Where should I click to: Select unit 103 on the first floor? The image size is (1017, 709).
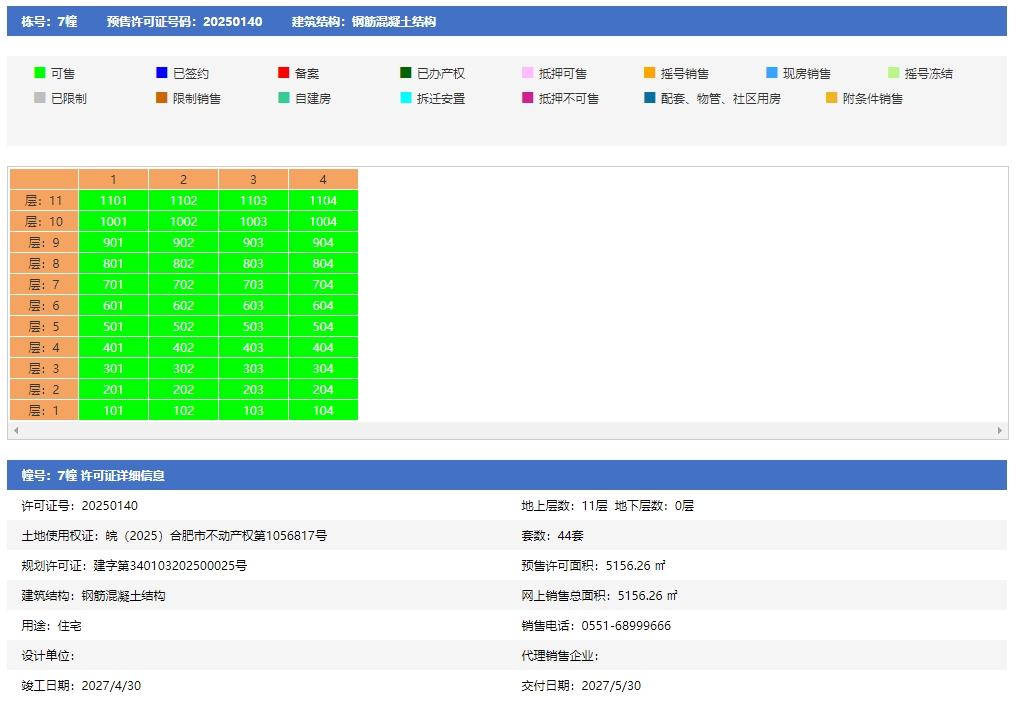pos(253,410)
